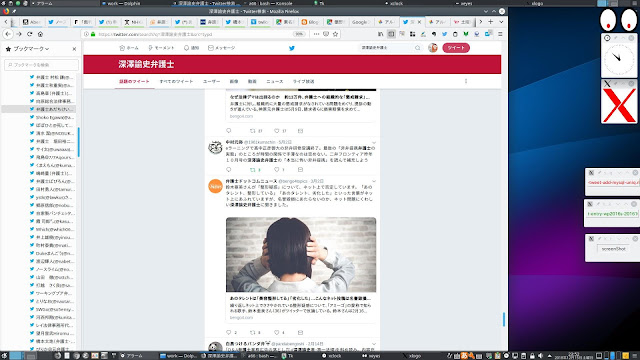Send 中村元弥 tweet via direct message icon

[300, 169]
